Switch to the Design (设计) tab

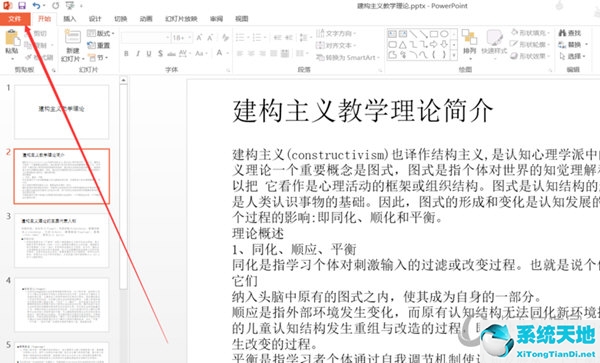(x=95, y=19)
